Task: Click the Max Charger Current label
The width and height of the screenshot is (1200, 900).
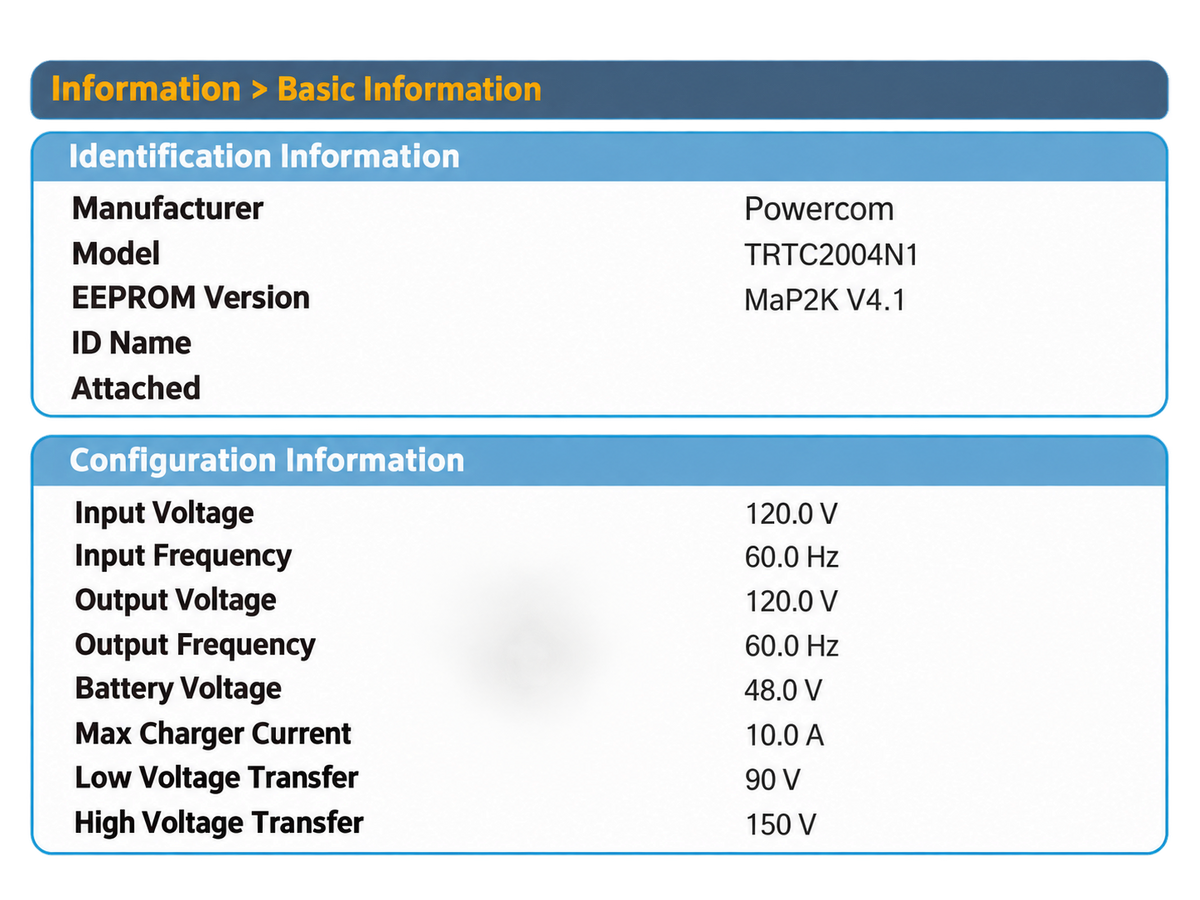Action: (213, 734)
